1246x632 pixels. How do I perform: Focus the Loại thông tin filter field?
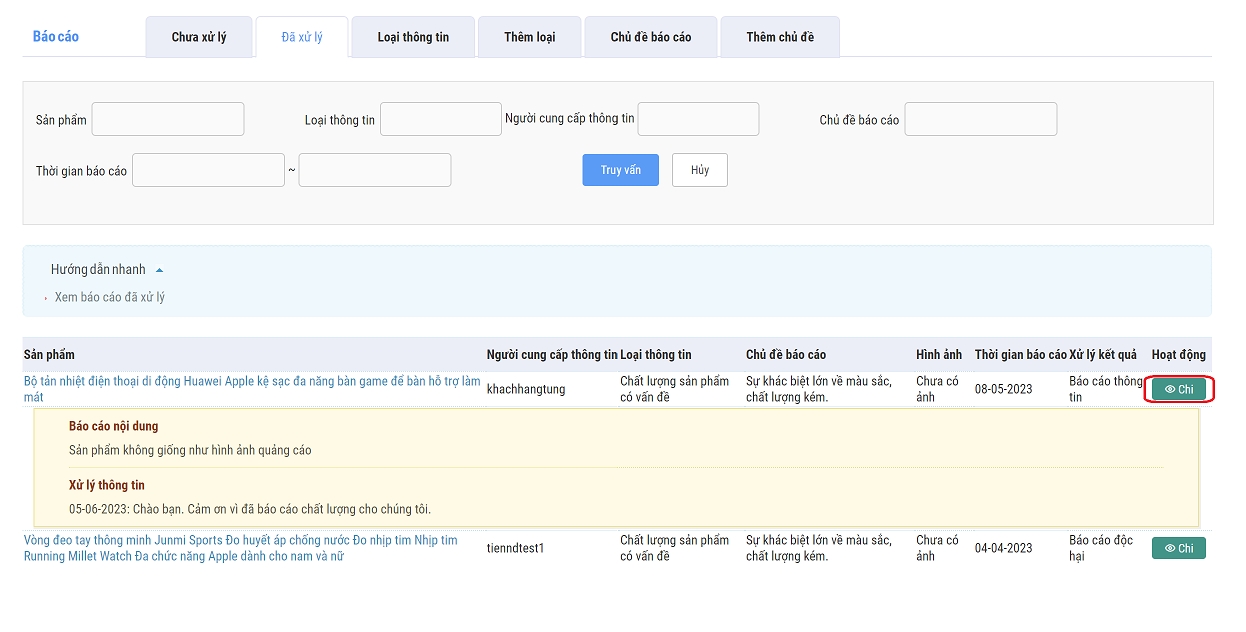(440, 119)
